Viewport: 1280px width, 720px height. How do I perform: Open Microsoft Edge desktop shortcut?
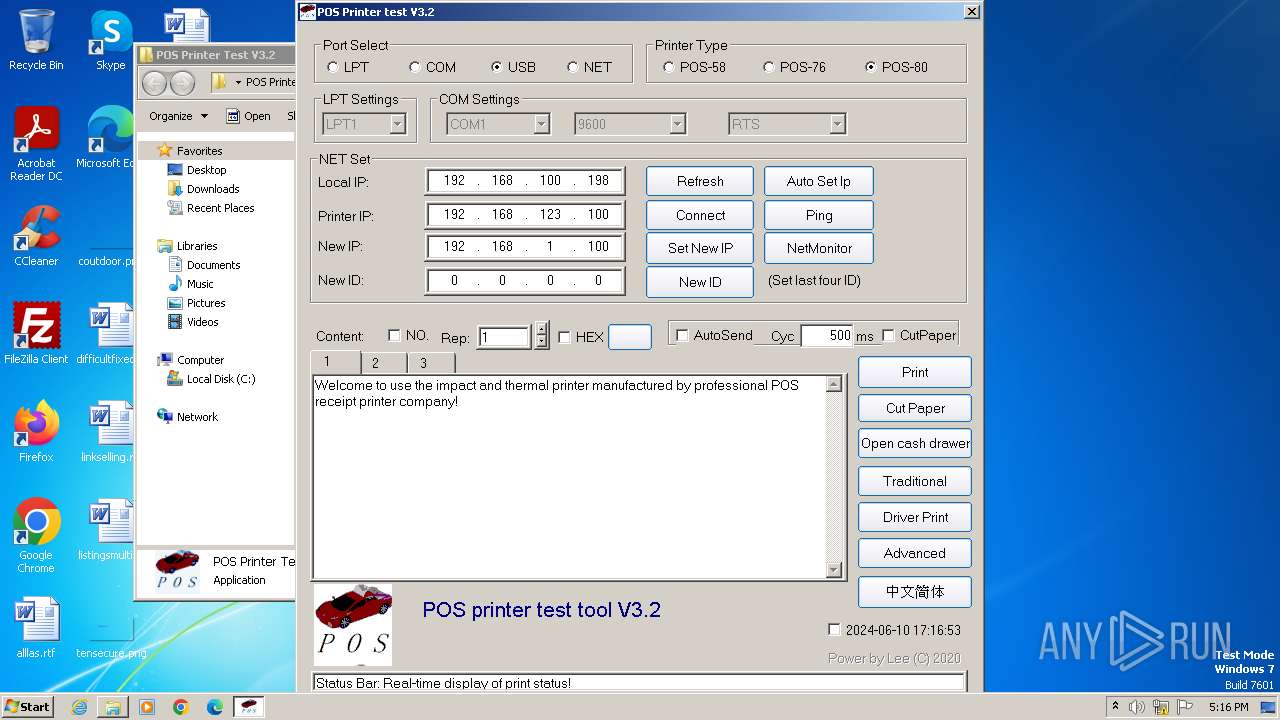[x=107, y=137]
